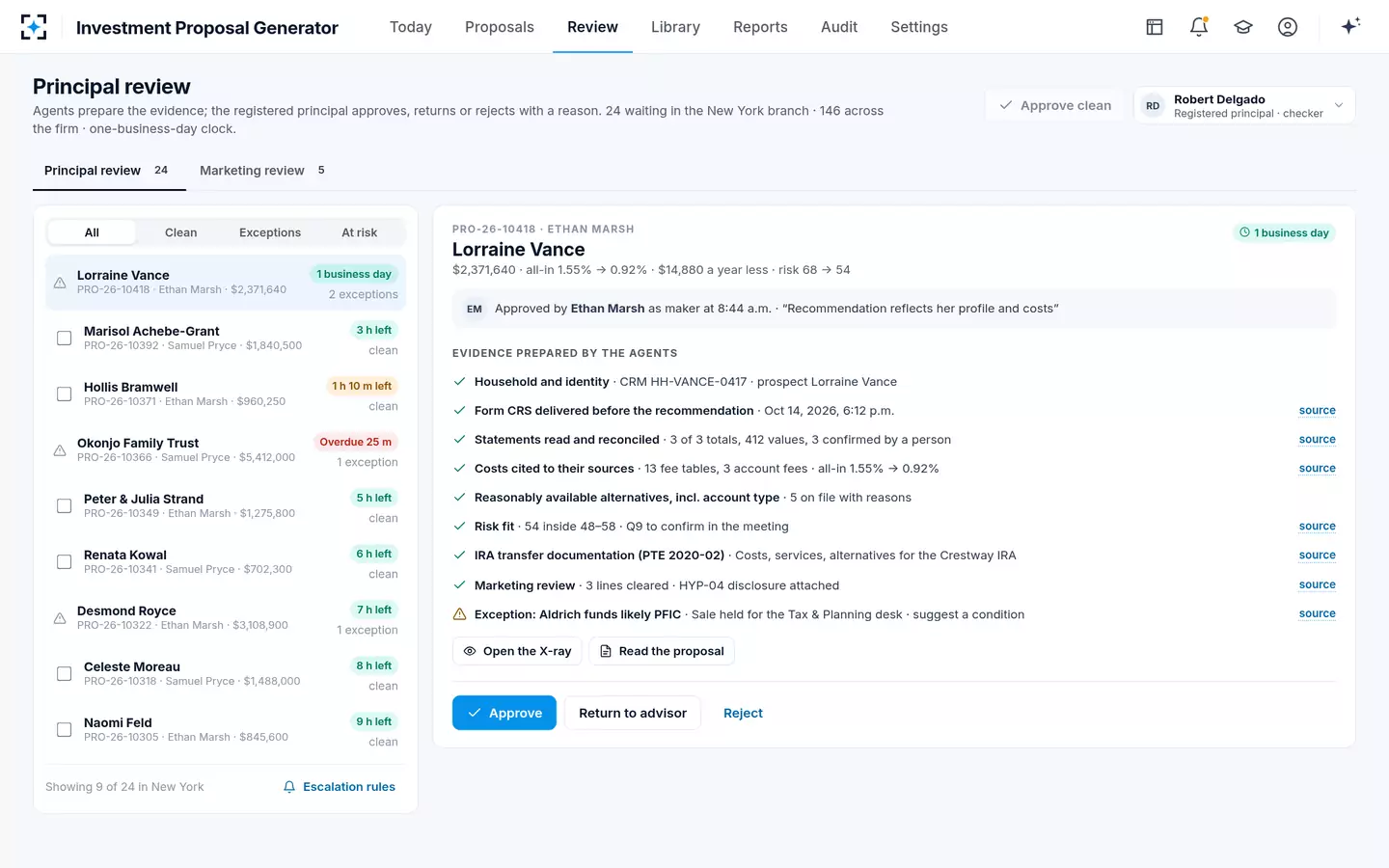Open the layout panel icon in header
Image resolution: width=1389 pixels, height=868 pixels.
1155,27
